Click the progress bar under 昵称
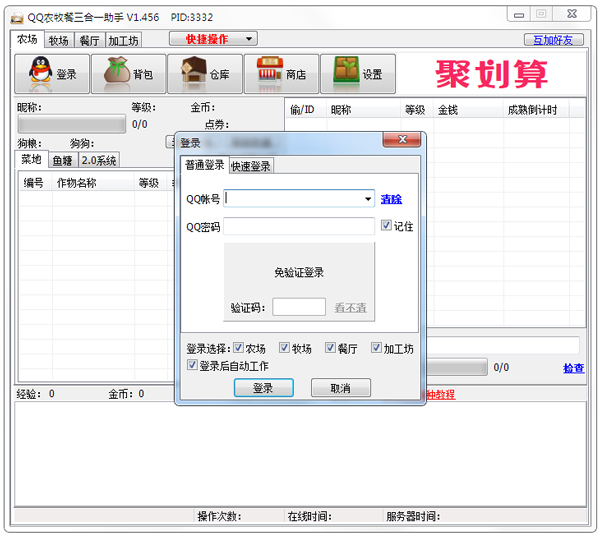Screen dimensions: 600x538 [72, 124]
